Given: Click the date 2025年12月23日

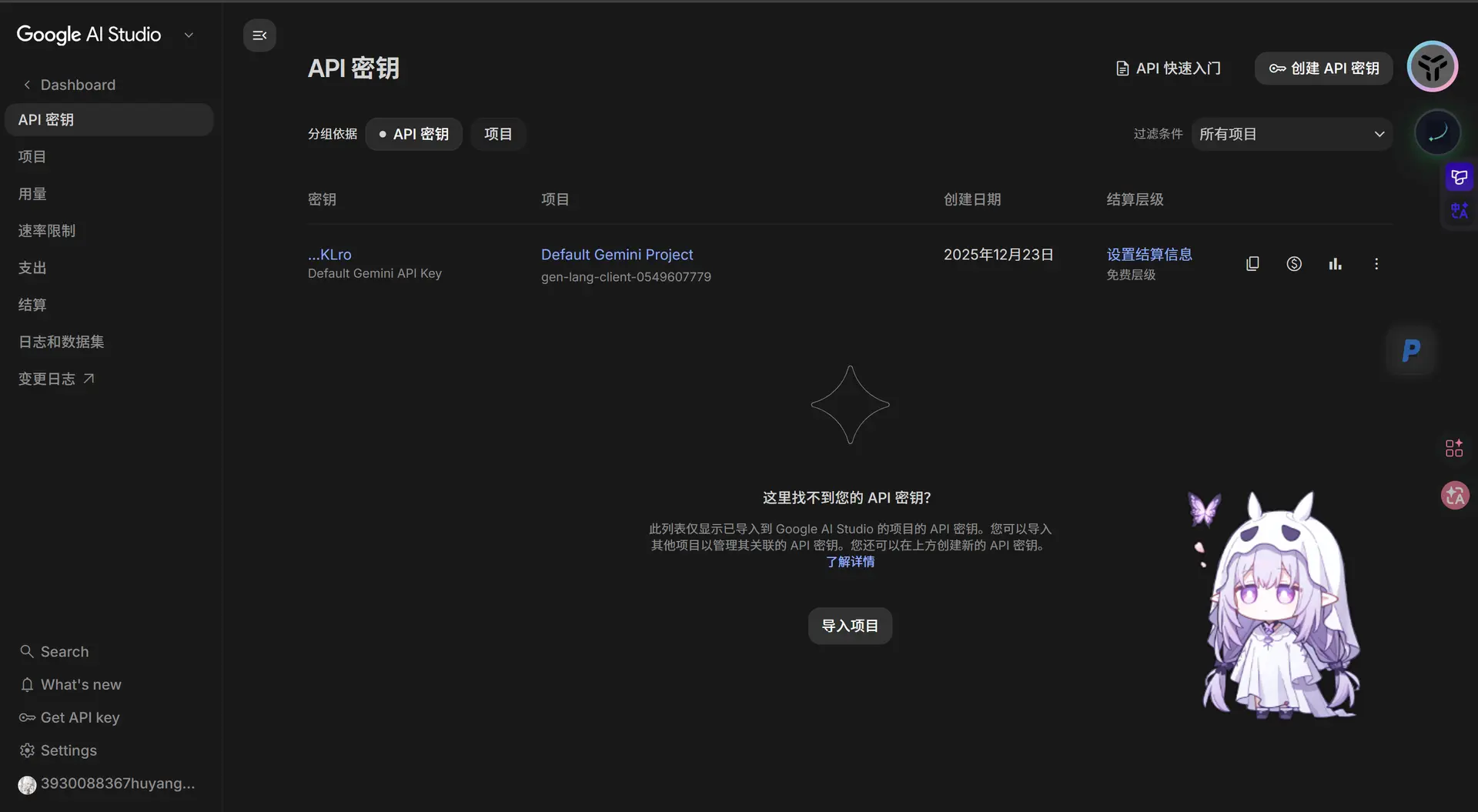Looking at the screenshot, I should pos(998,255).
